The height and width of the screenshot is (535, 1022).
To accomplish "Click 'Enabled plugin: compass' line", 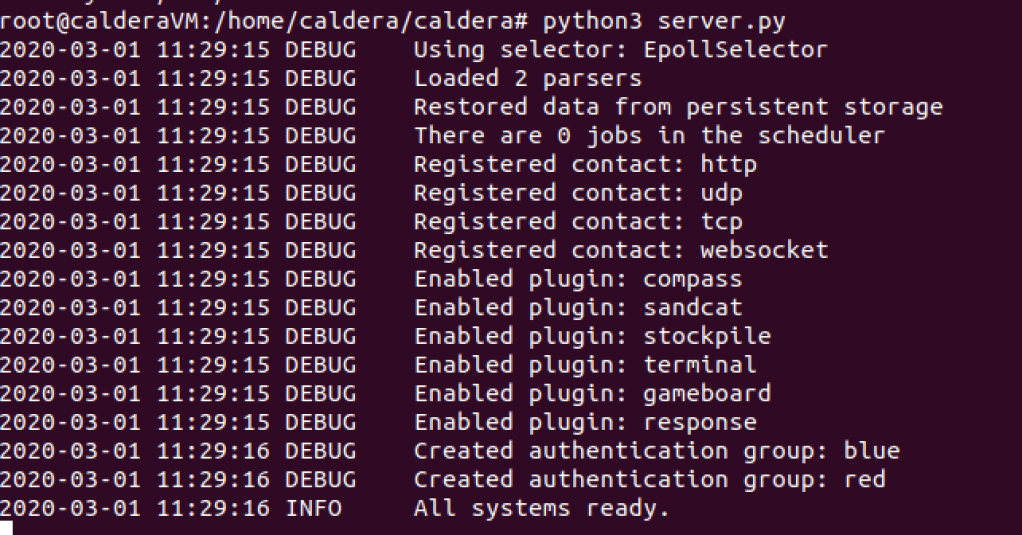I will click(x=578, y=278).
